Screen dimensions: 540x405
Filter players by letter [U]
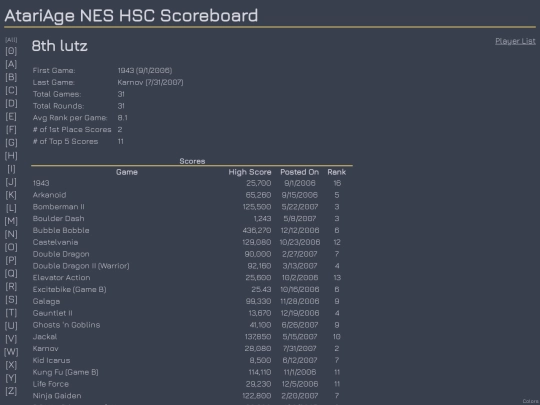point(11,326)
